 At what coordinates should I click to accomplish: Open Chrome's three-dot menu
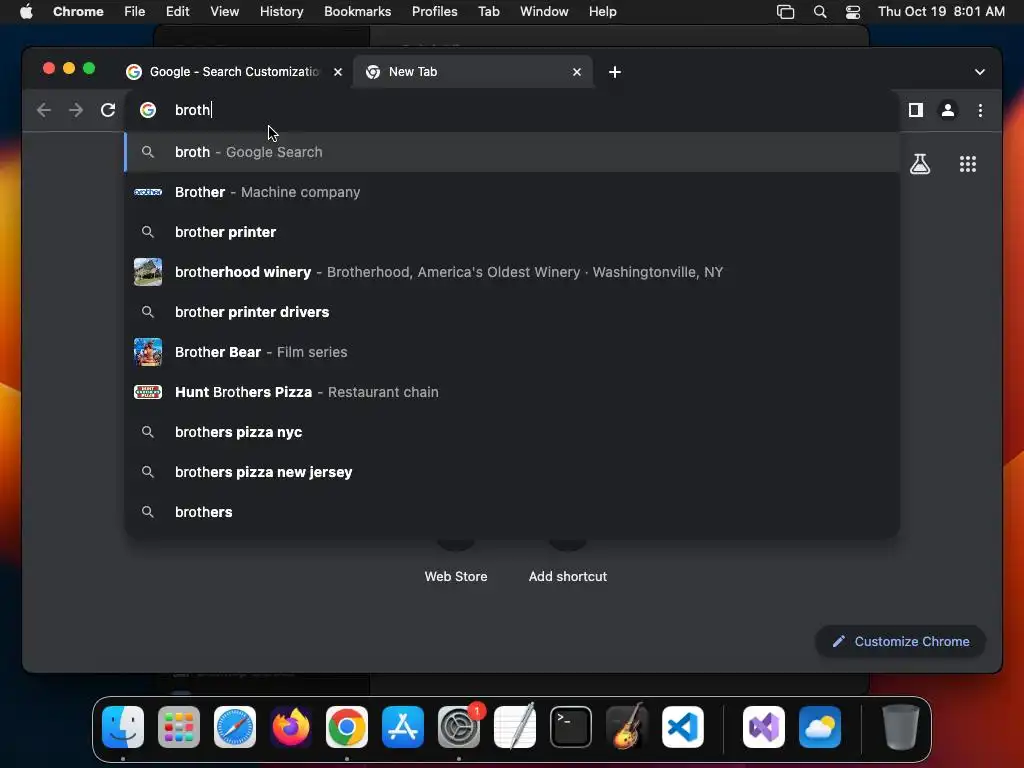tap(980, 110)
